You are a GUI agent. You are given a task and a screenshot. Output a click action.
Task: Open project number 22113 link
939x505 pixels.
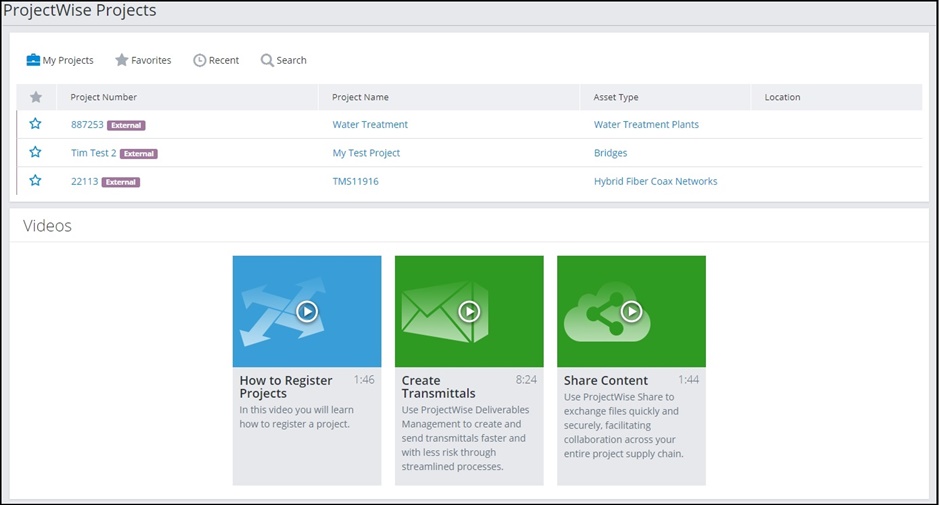84,182
